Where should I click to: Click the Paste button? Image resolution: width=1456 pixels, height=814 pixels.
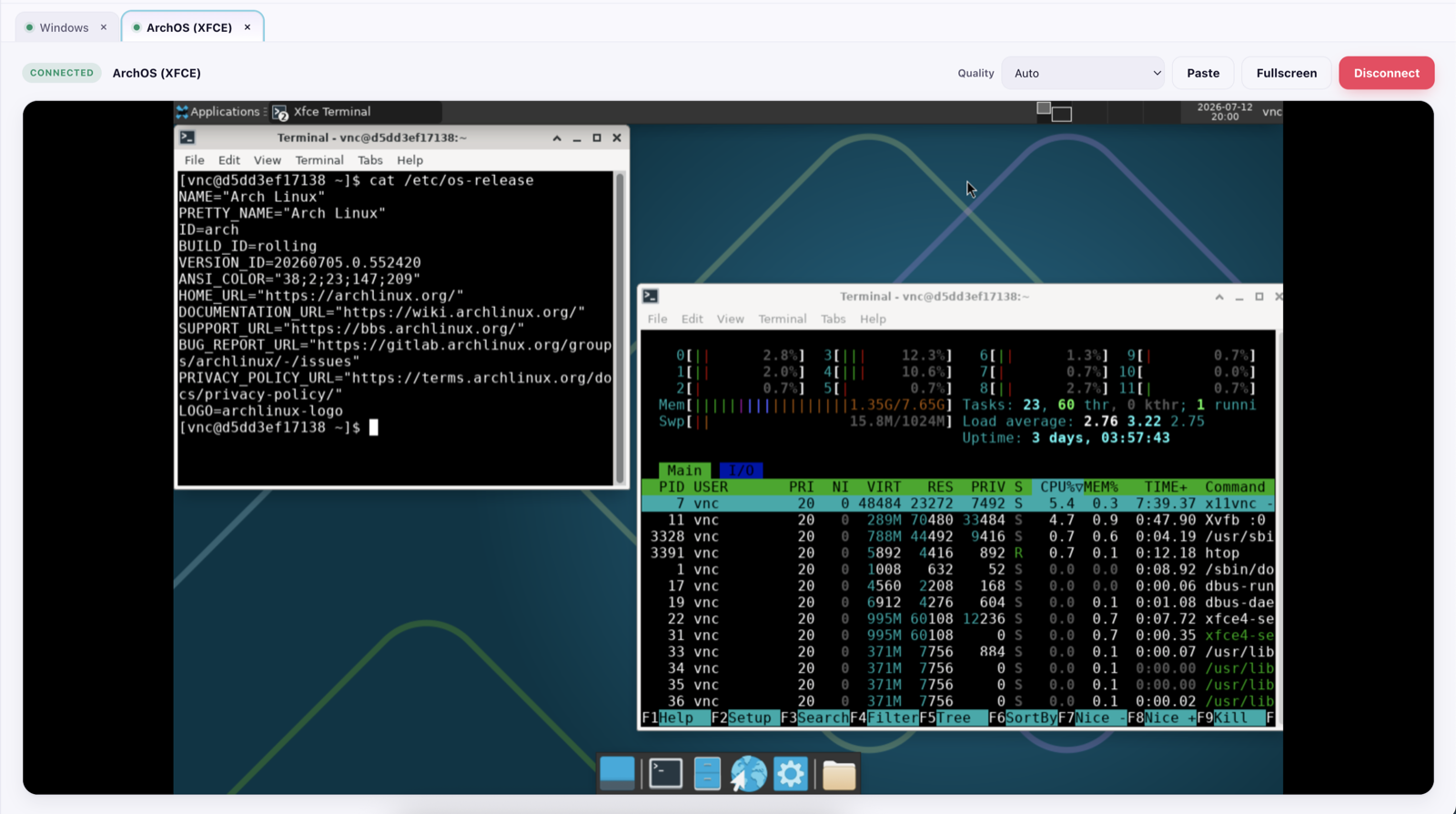[1203, 73]
